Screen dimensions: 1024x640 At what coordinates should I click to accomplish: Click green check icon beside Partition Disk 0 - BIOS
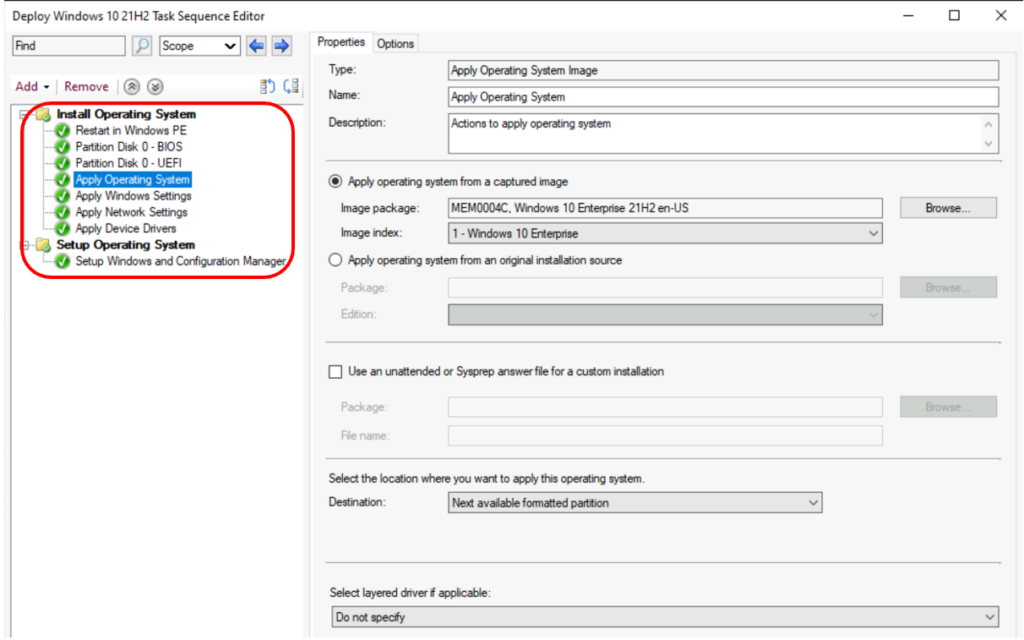63,147
